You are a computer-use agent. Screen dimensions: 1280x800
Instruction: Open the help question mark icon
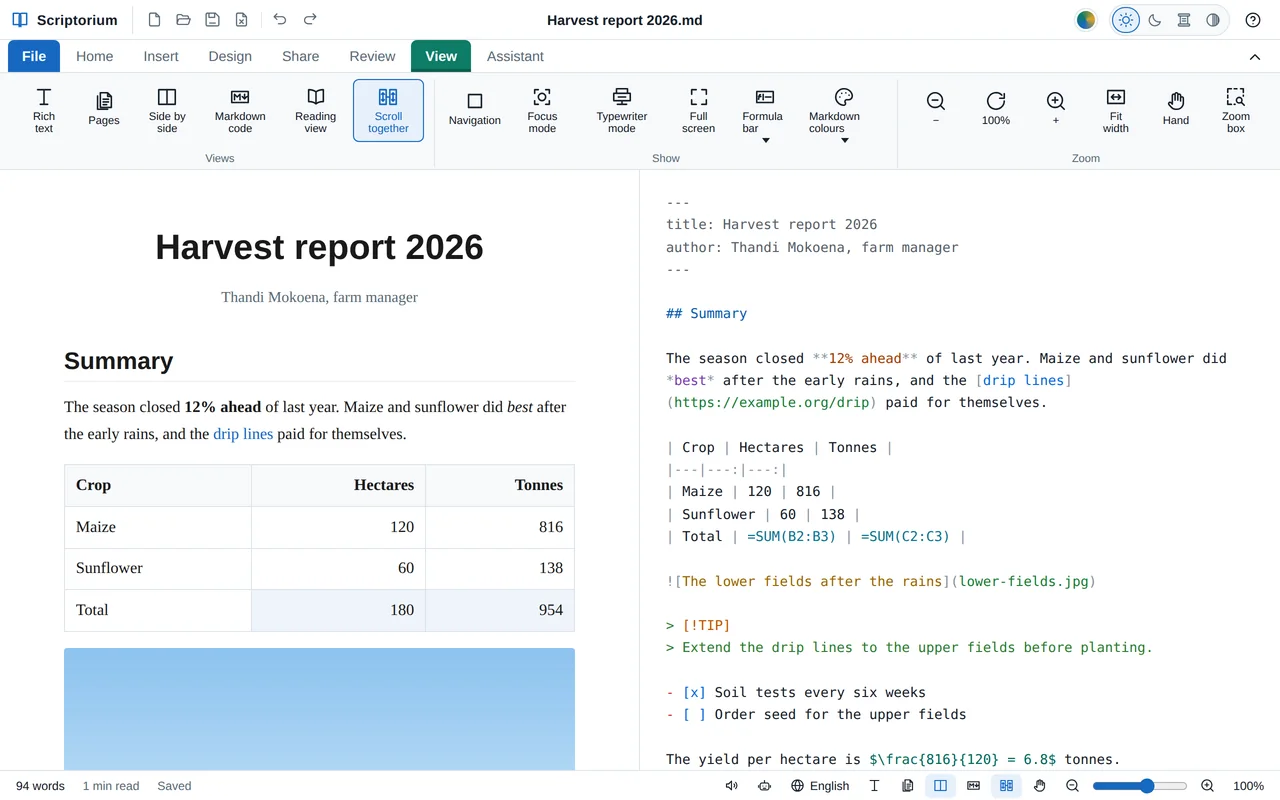coord(1253,20)
